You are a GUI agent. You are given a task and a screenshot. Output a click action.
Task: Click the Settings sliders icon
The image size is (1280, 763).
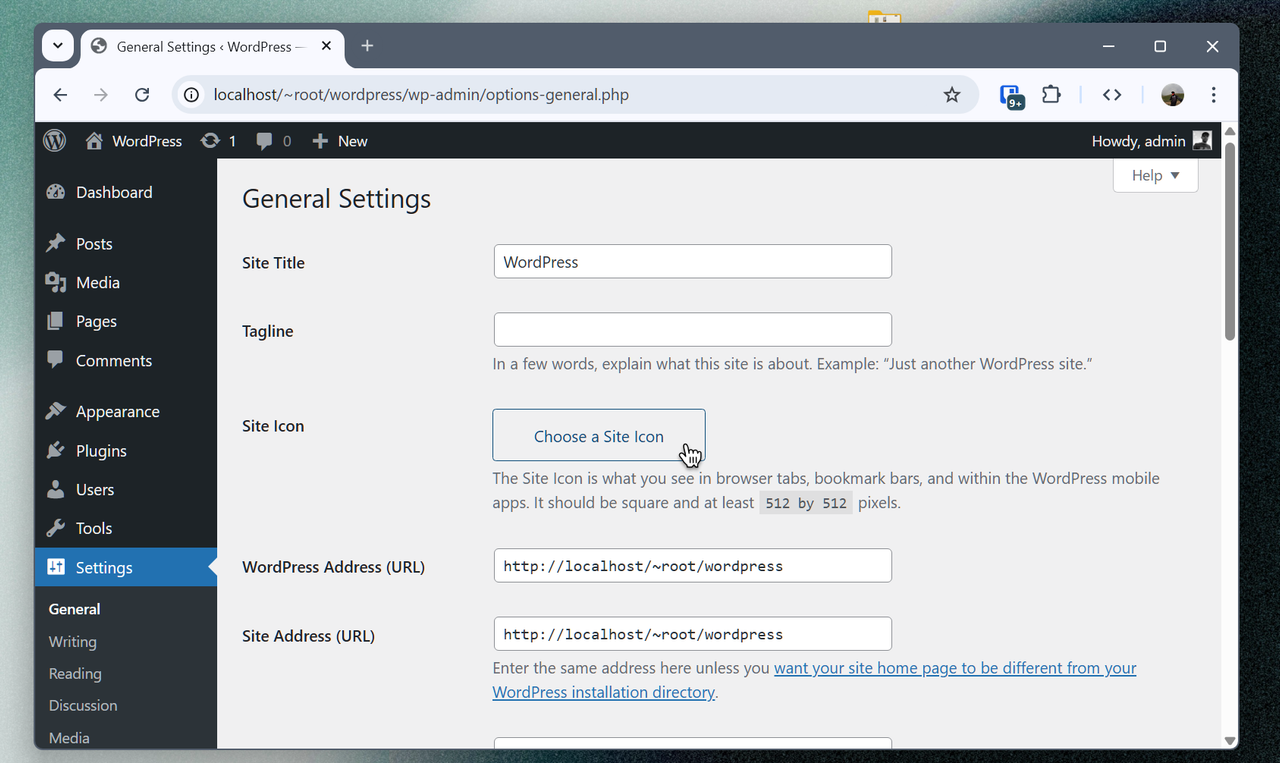pyautogui.click(x=56, y=567)
